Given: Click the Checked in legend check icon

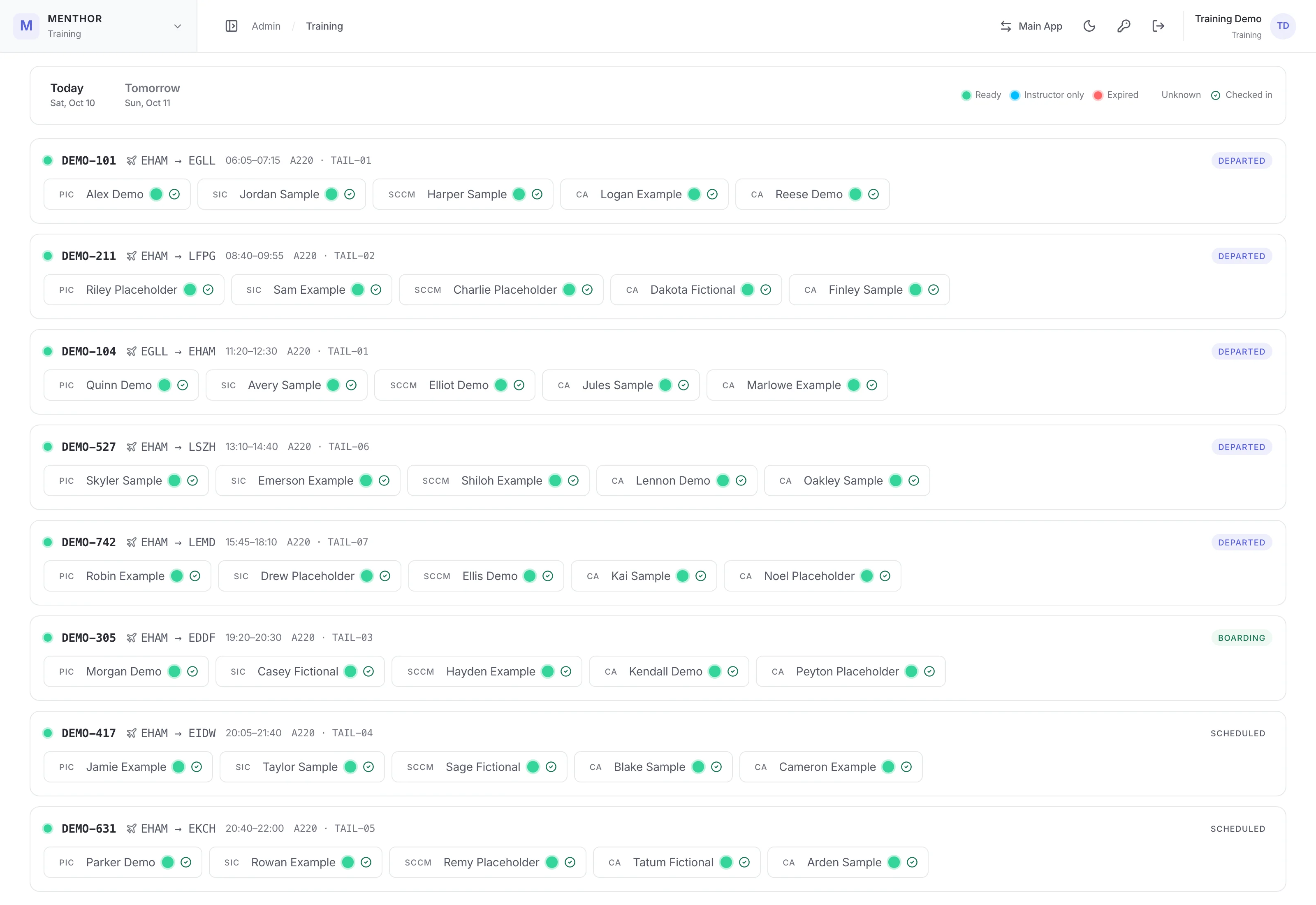Looking at the screenshot, I should click(1216, 95).
